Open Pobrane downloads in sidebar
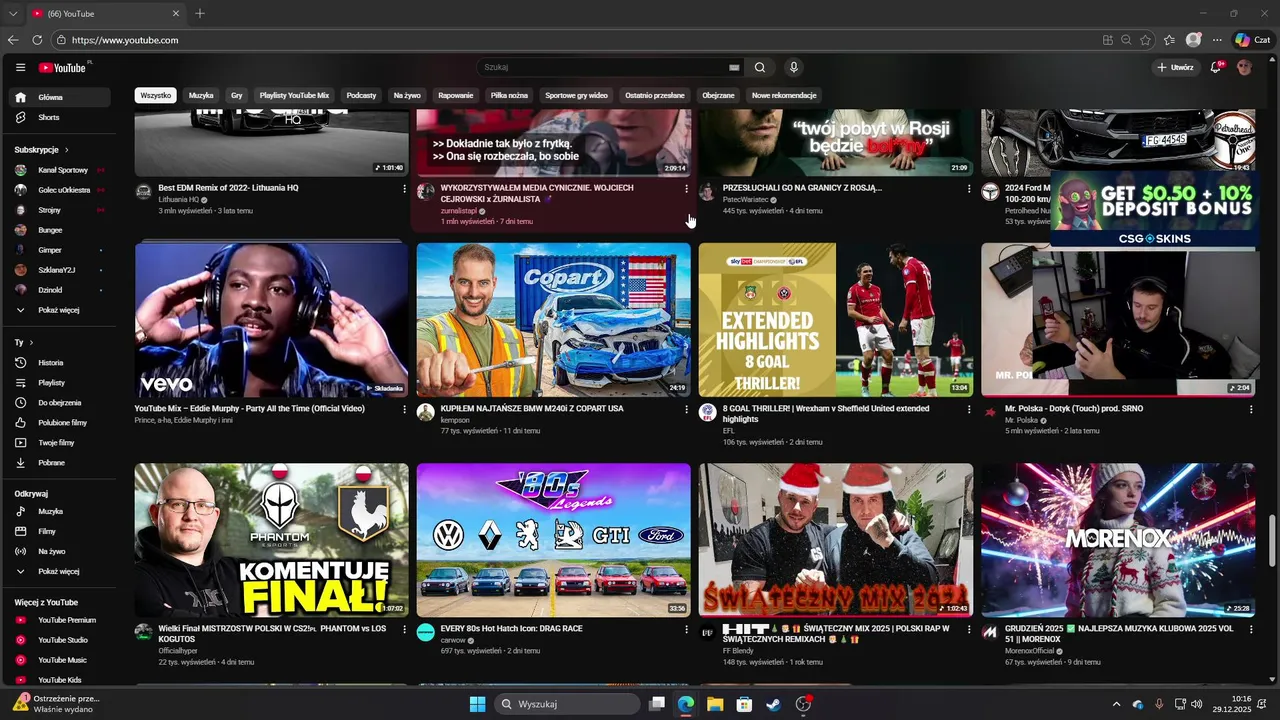This screenshot has height=720, width=1280. (62, 462)
